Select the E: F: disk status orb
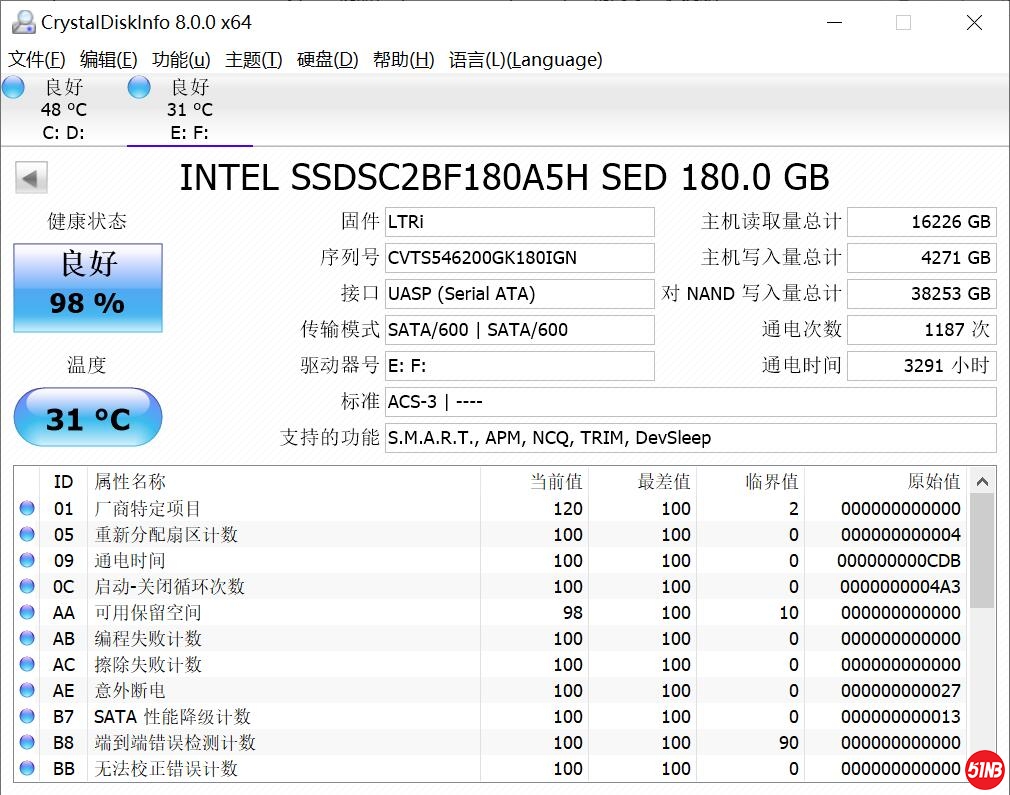The image size is (1010, 795). click(139, 87)
